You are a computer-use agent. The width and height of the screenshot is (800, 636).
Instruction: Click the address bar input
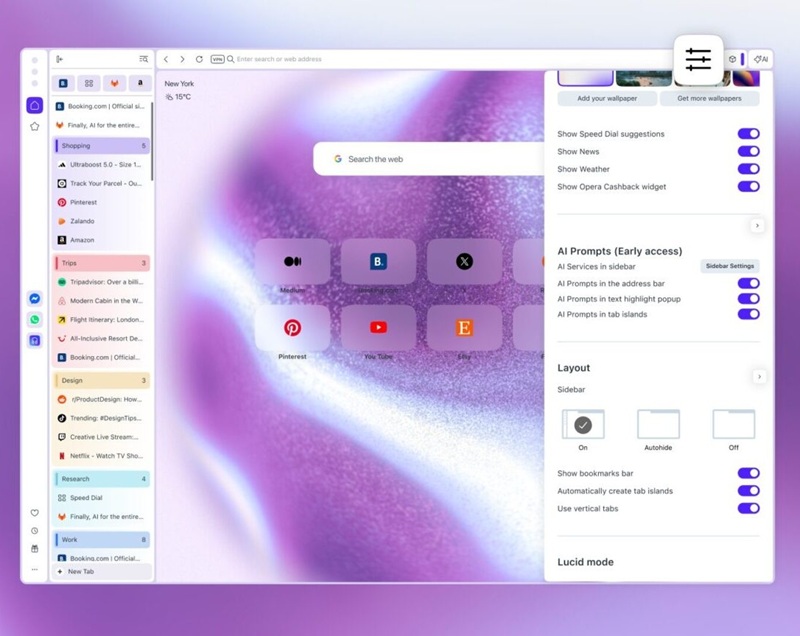[449, 59]
